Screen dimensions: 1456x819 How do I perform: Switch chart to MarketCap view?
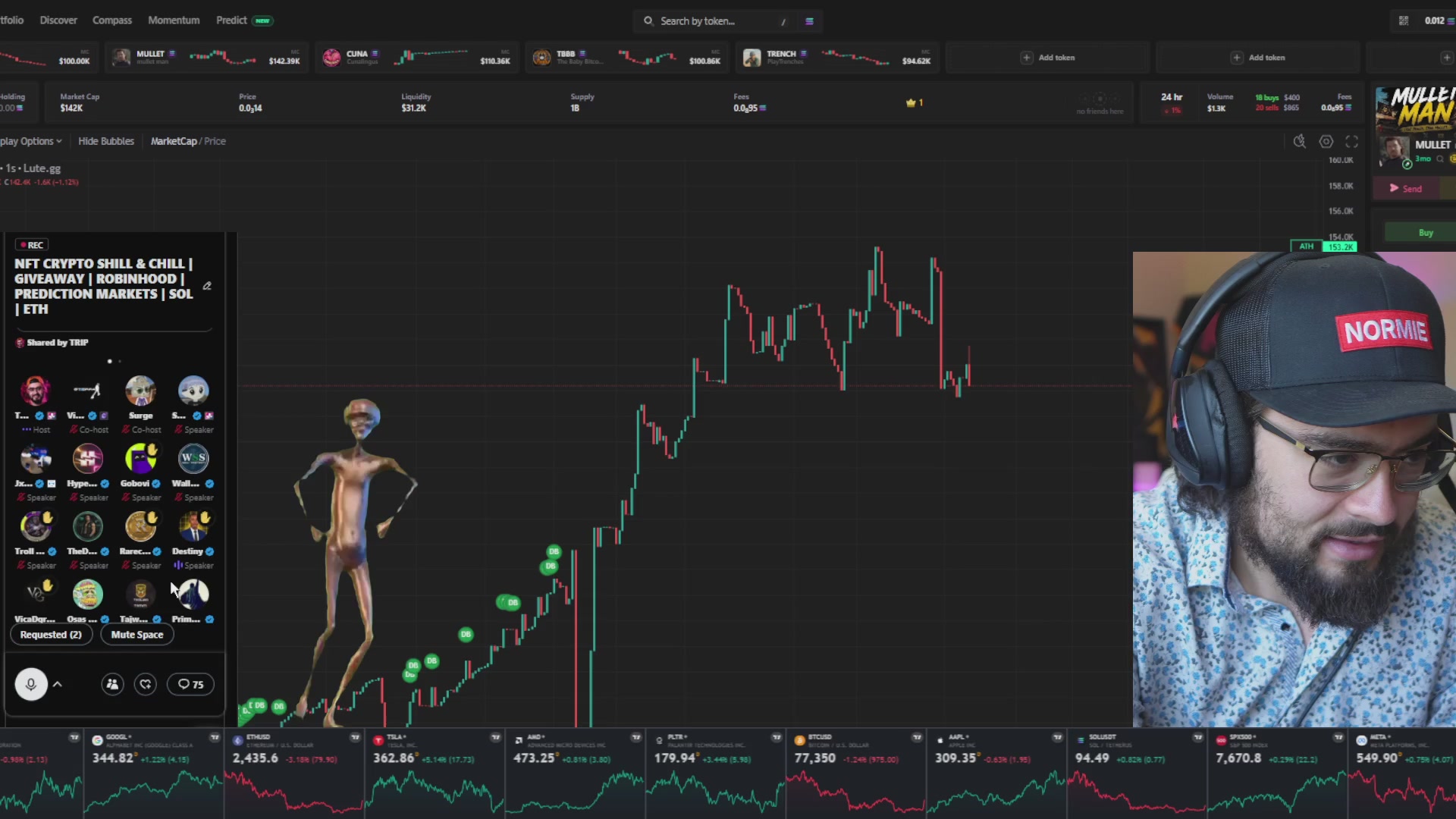tap(174, 141)
